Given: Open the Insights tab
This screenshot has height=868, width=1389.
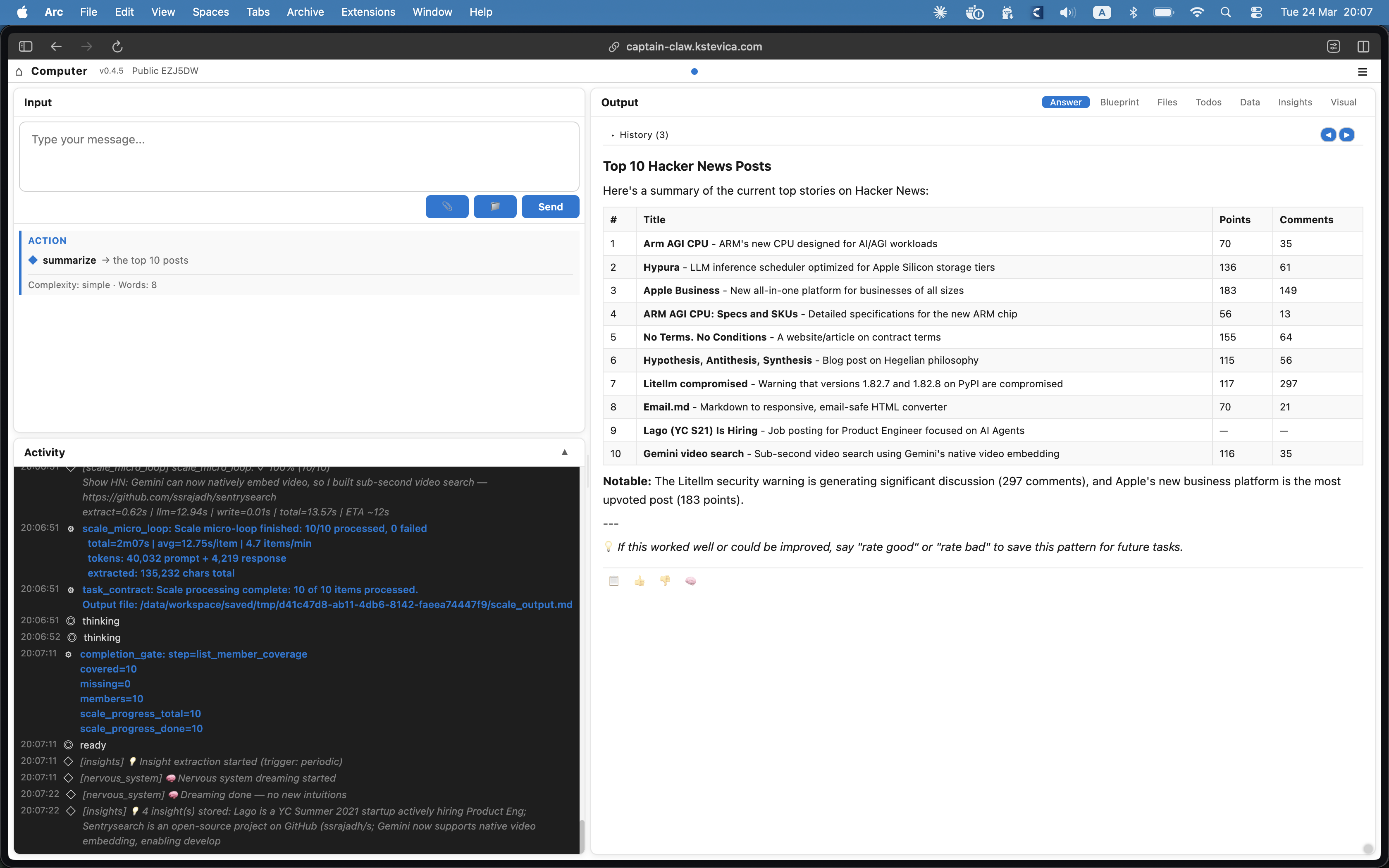Looking at the screenshot, I should pos(1295,102).
